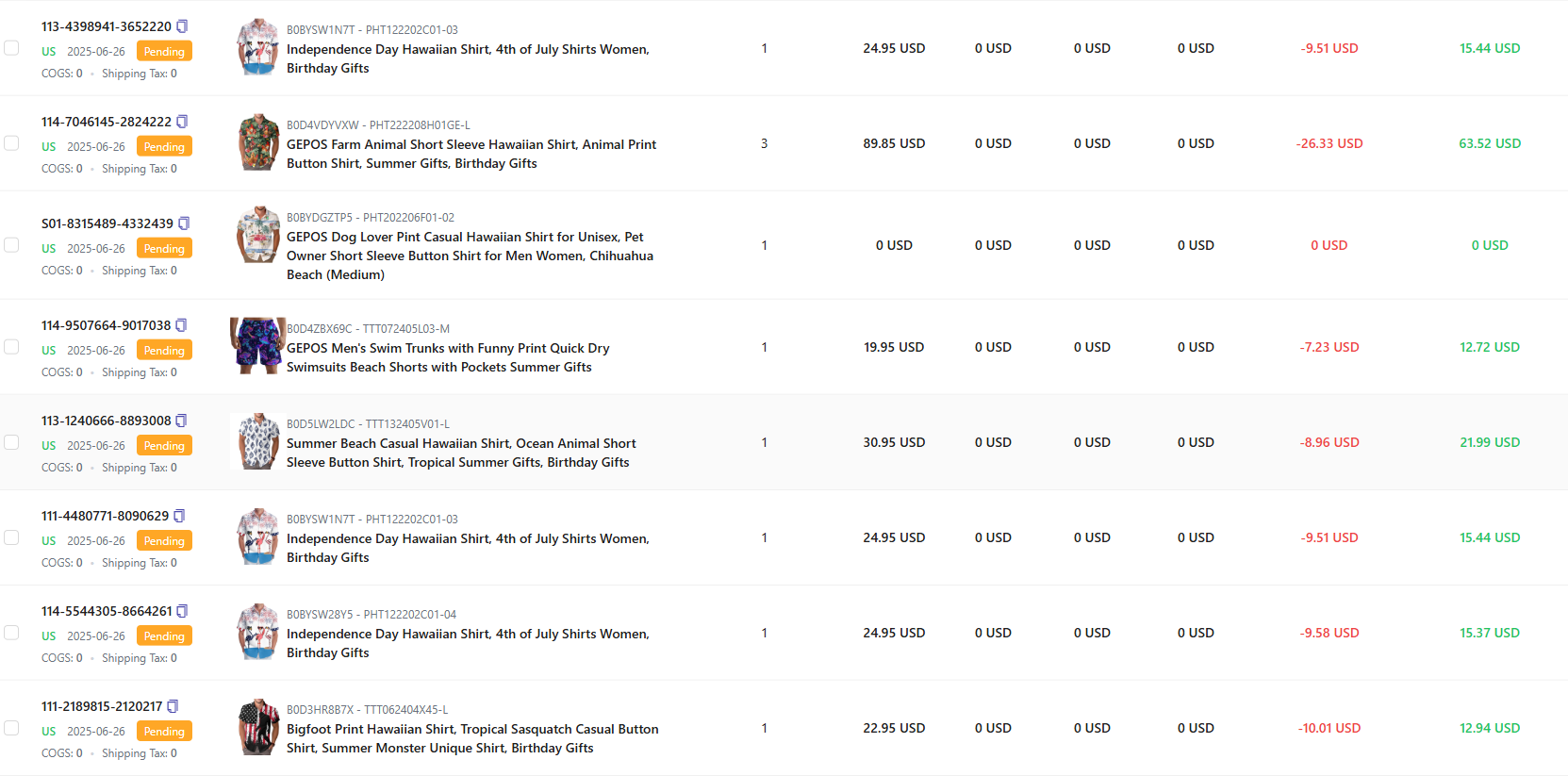Click order number 111-4480771-8090629
1568x776 pixels.
pyautogui.click(x=105, y=516)
